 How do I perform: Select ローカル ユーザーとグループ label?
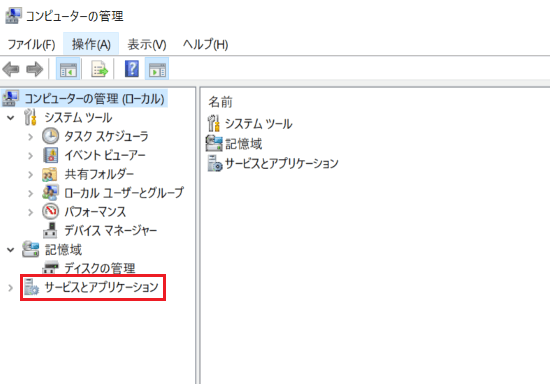click(x=124, y=193)
